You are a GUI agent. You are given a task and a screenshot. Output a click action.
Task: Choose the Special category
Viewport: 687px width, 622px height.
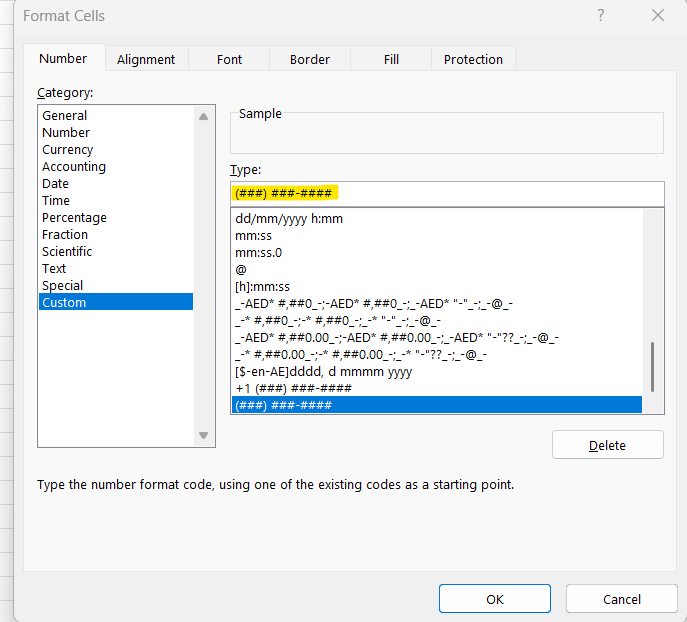click(116, 285)
